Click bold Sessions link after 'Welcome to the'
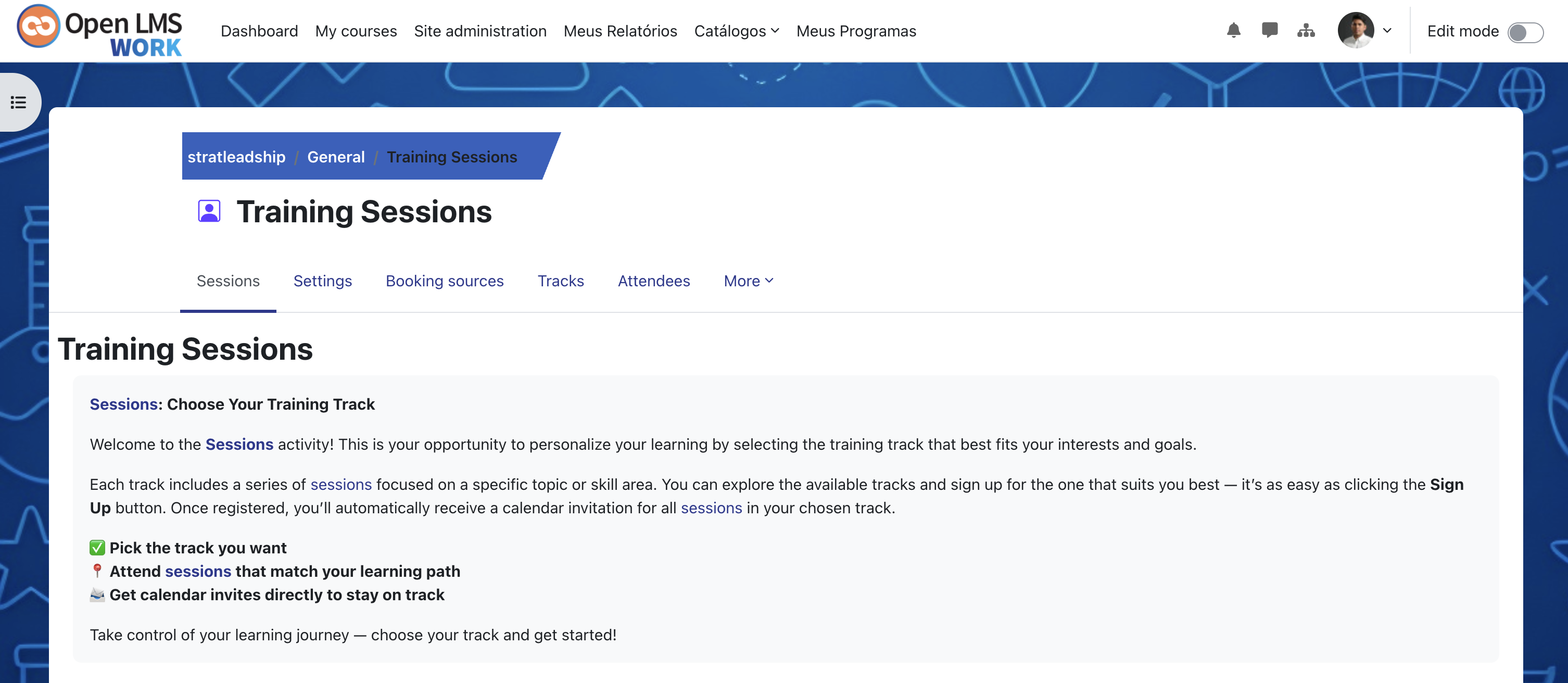Image resolution: width=1568 pixels, height=683 pixels. pyautogui.click(x=239, y=445)
